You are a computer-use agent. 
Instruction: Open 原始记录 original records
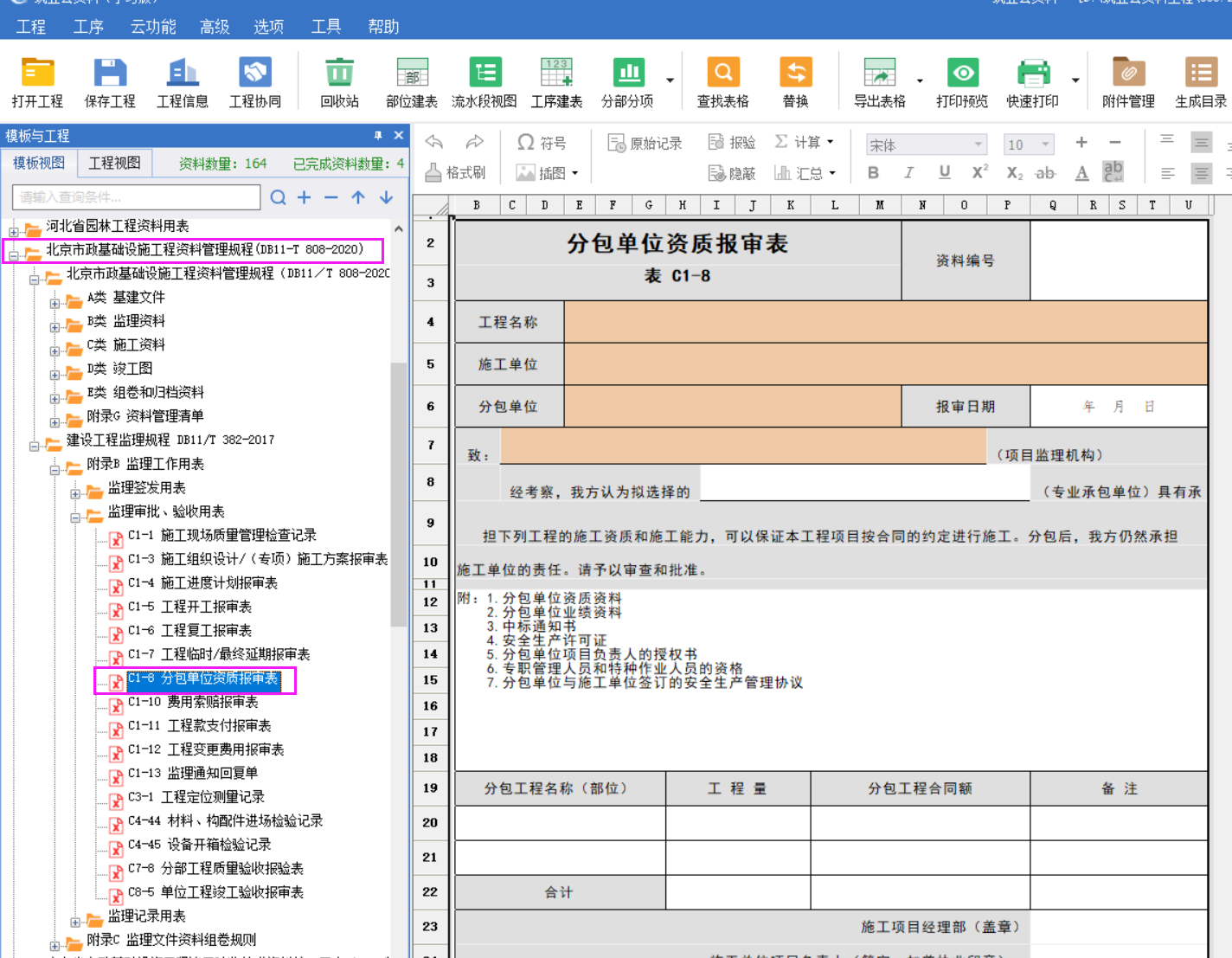[645, 143]
